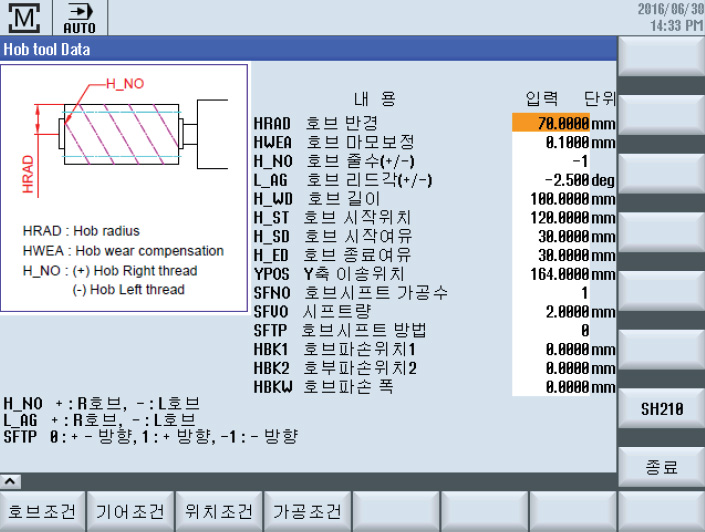Edit the SFVO shift amount value
Viewport: 705px width, 532px height.
tap(551, 311)
